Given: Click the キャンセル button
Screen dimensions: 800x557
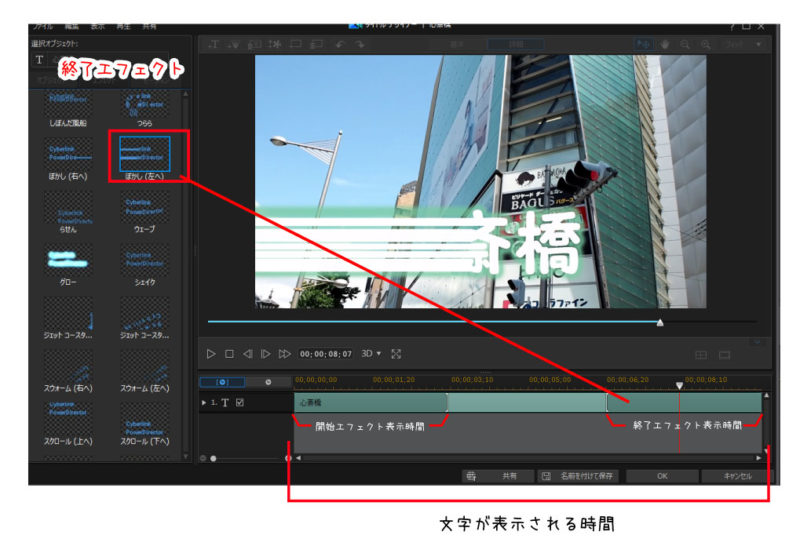Looking at the screenshot, I should [736, 476].
